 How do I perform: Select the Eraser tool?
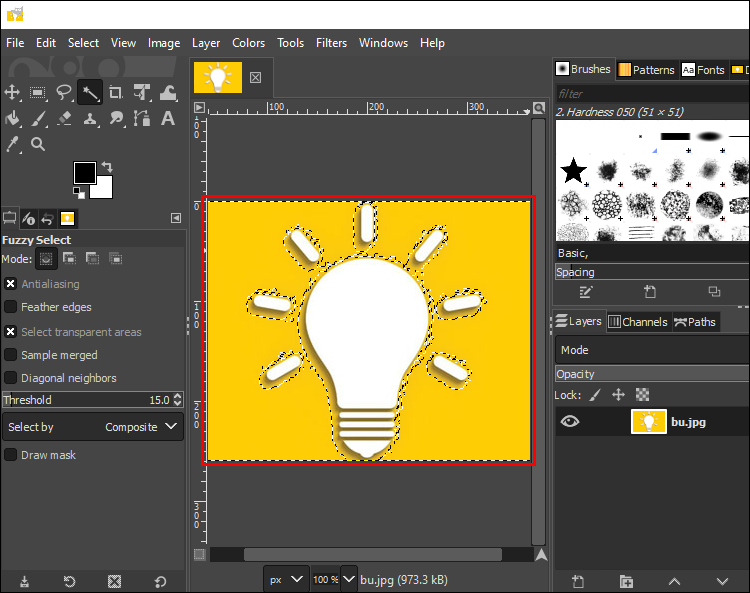(64, 118)
